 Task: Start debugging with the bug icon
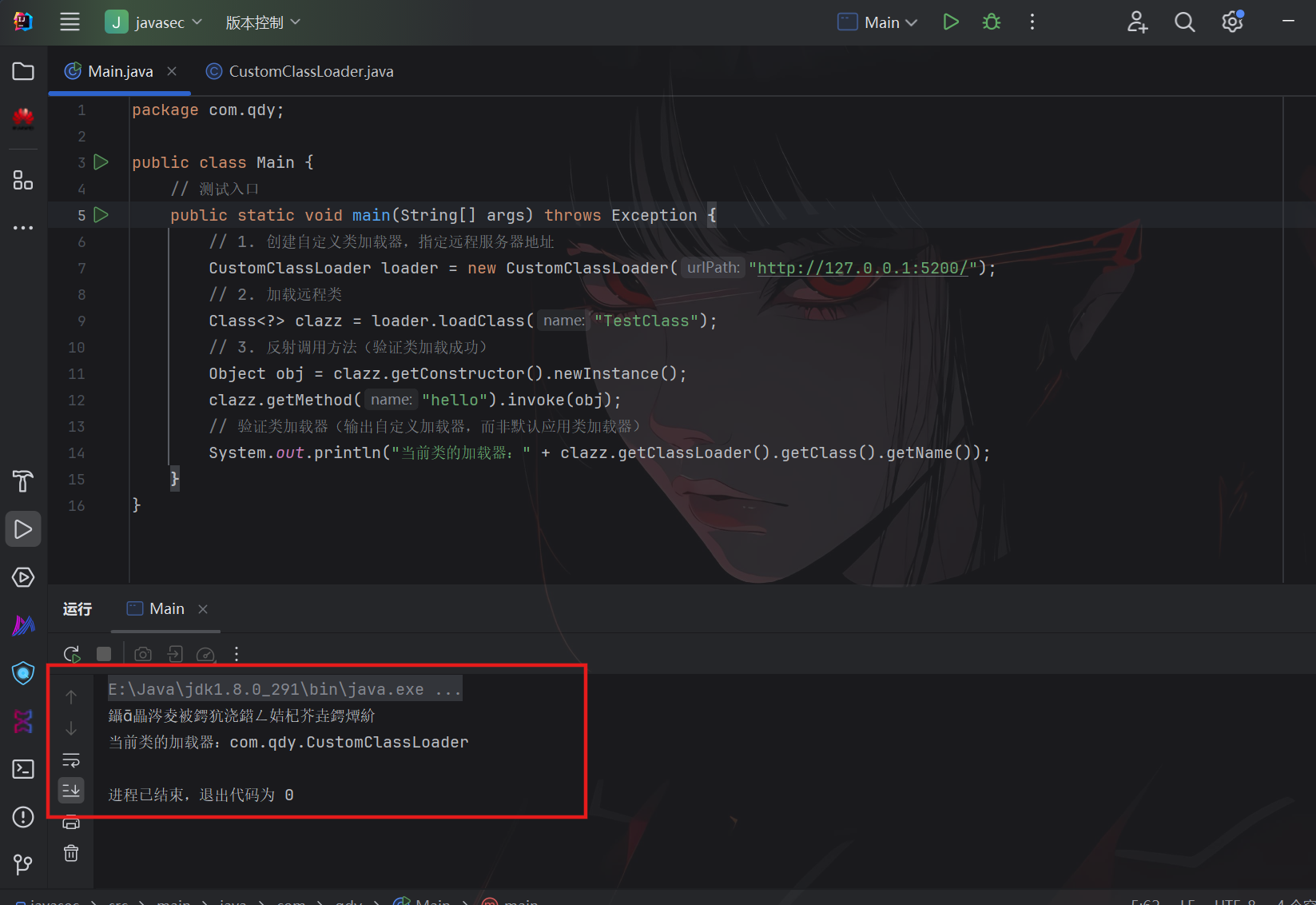992,22
